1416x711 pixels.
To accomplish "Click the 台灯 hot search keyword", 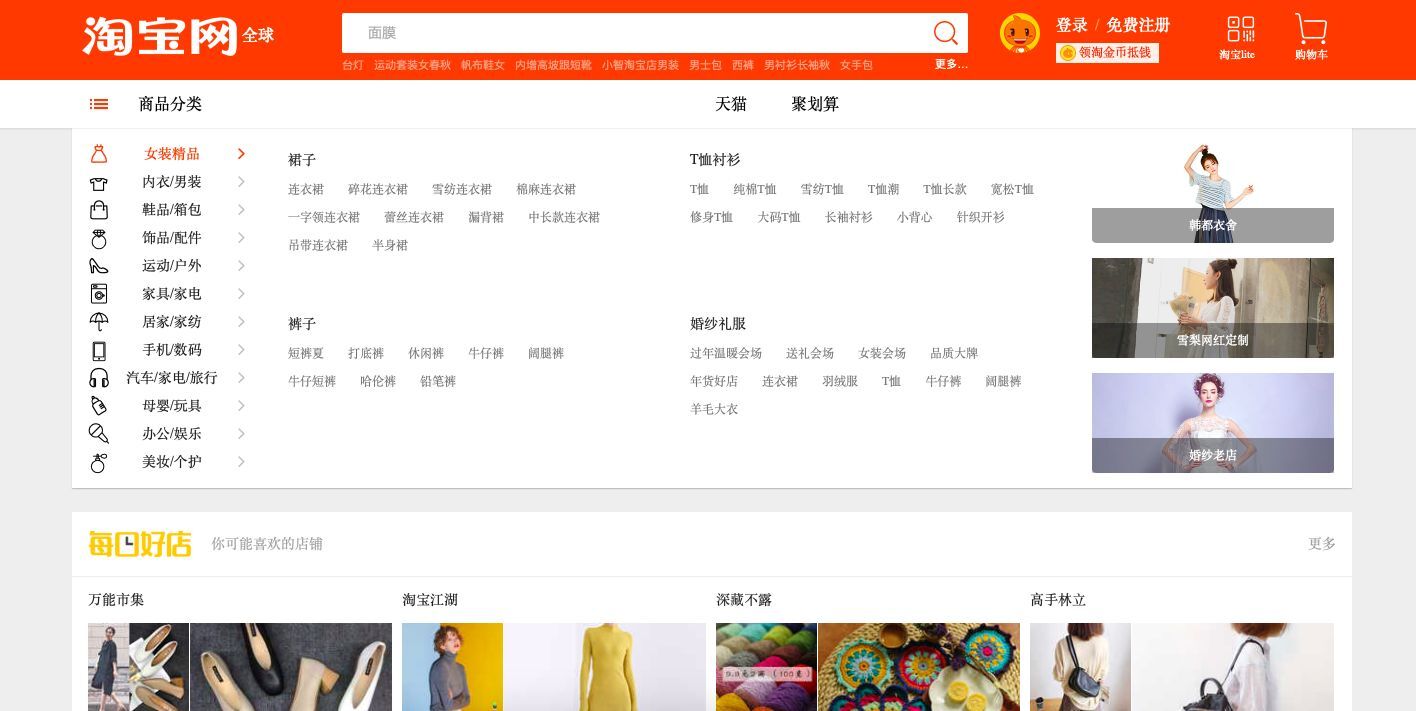I will [x=353, y=65].
